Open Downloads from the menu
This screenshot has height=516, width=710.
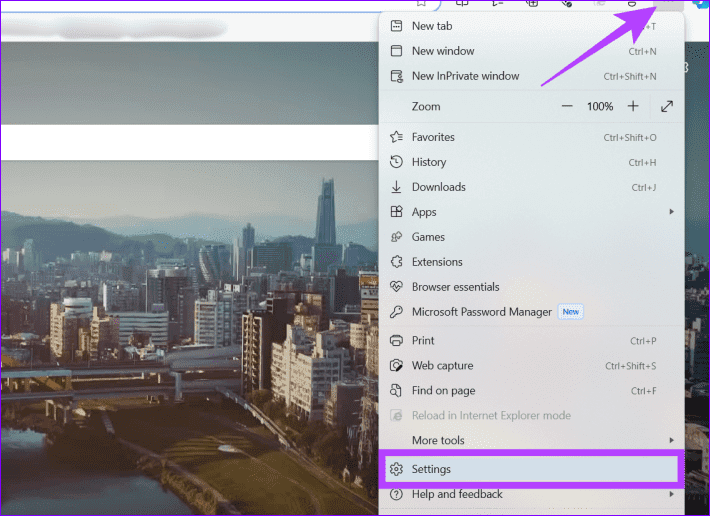tap(531, 187)
